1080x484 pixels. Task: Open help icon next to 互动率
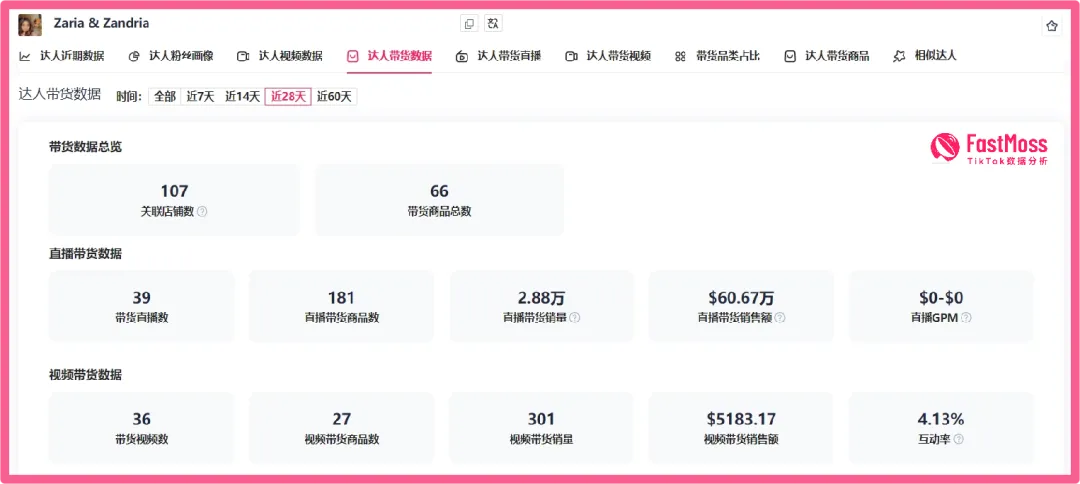pos(958,439)
